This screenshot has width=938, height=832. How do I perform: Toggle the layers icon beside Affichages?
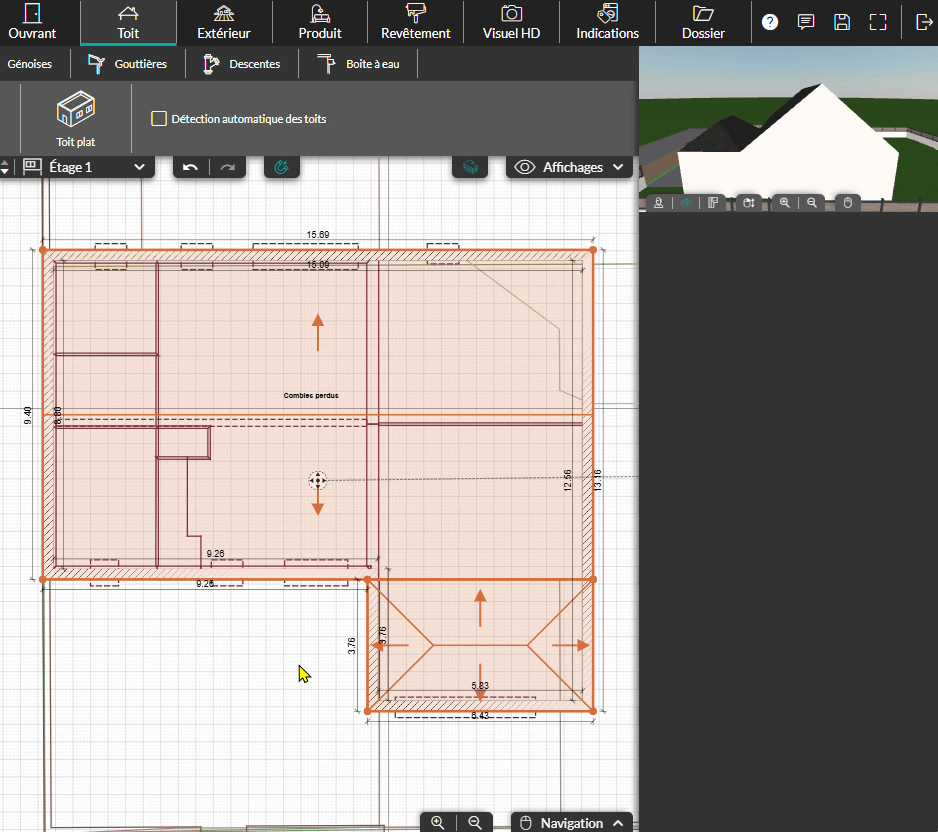(x=470, y=167)
